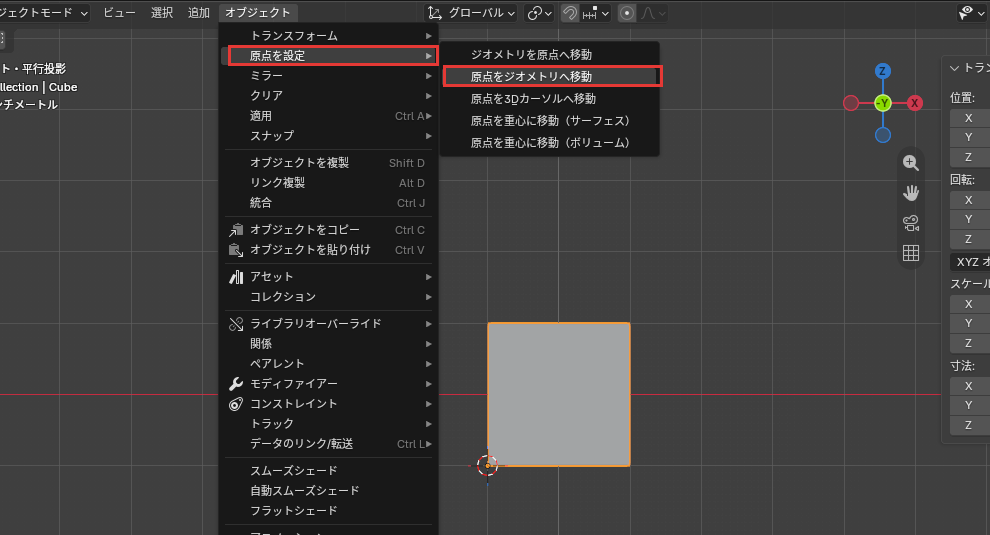
Task: Expand the コンストレイント submenu
Action: click(x=330, y=404)
